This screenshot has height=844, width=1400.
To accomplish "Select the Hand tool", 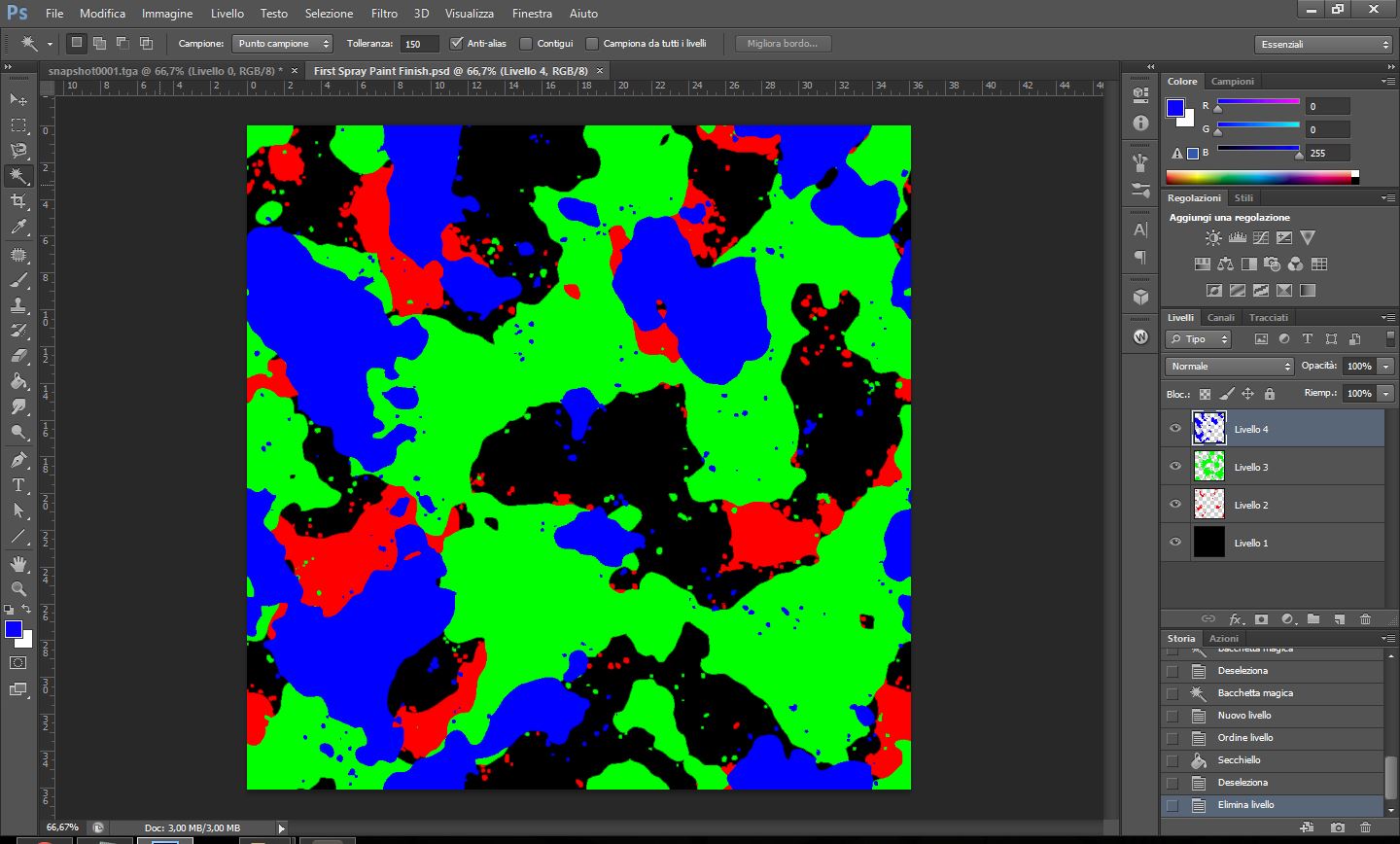I will point(18,563).
